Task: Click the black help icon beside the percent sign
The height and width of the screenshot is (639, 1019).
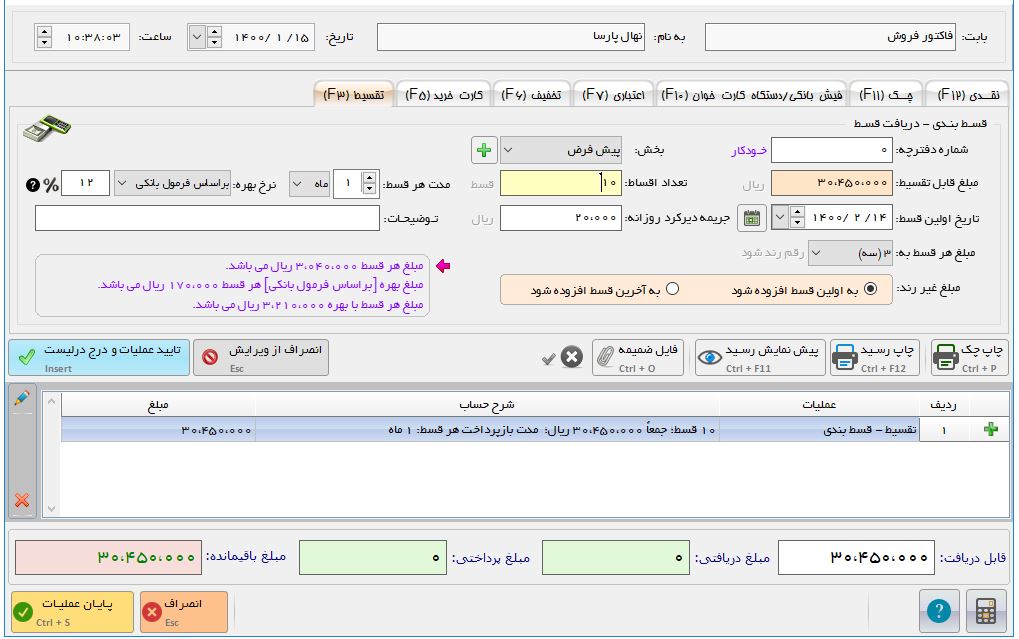Action: (32, 184)
